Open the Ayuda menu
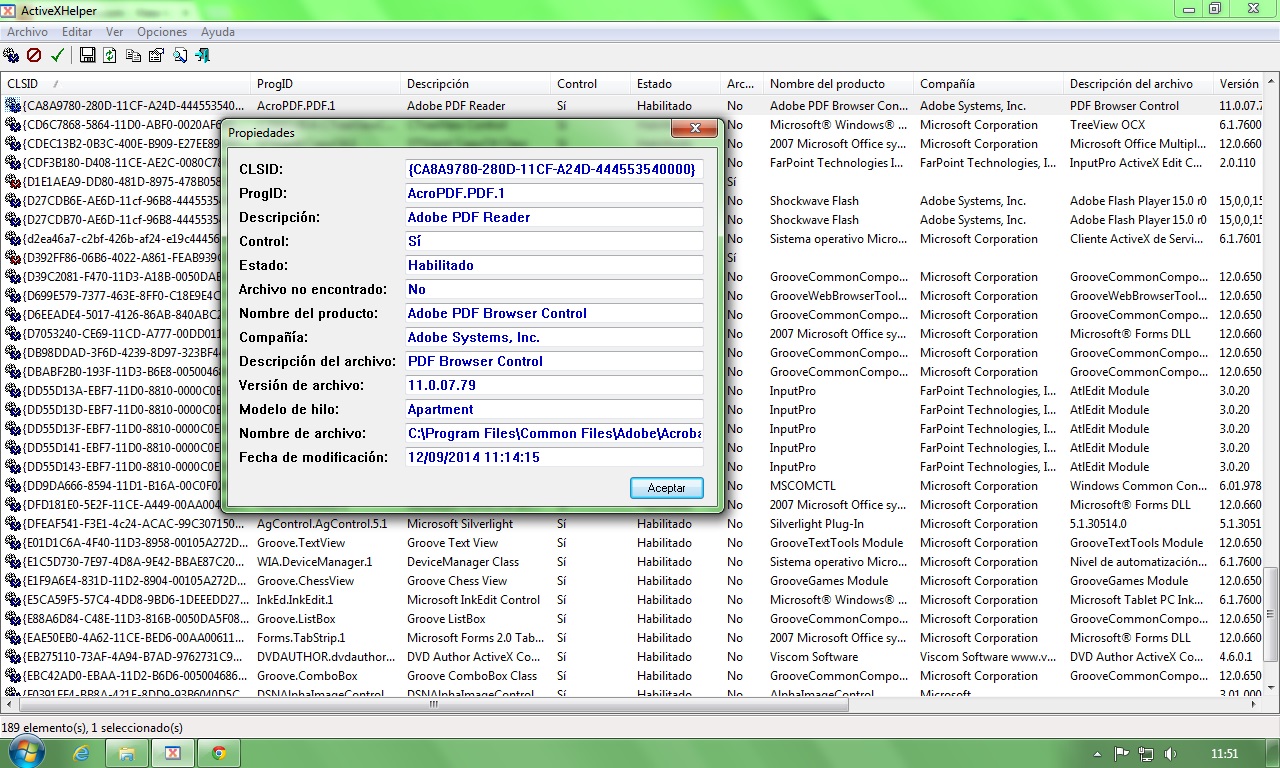Image resolution: width=1280 pixels, height=768 pixels. [218, 32]
